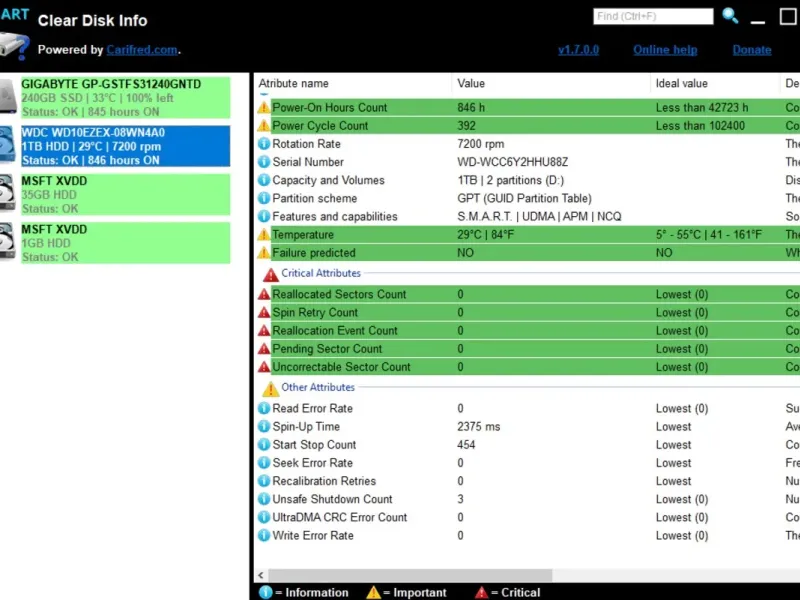The width and height of the screenshot is (800, 600).
Task: Click info icon beside Unsafe Shutdown Count
Action: pos(264,499)
